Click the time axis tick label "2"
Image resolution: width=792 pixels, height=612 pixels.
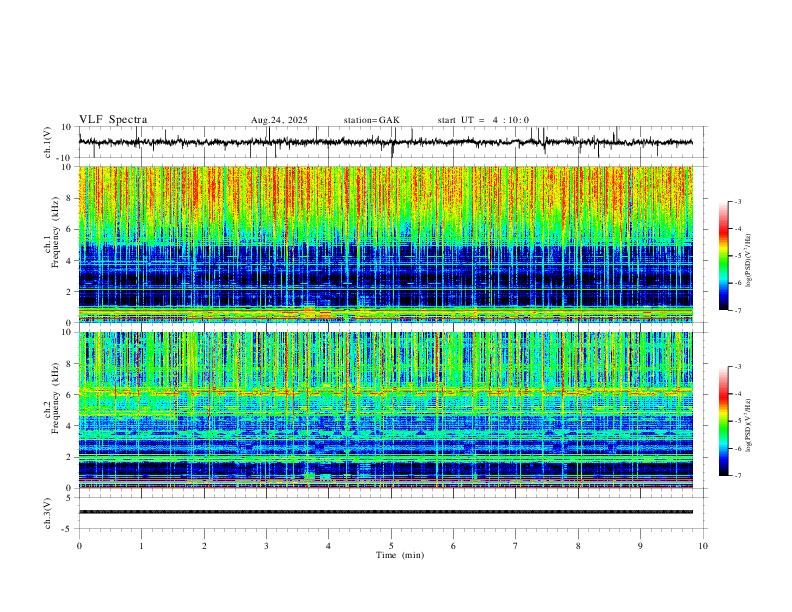[204, 546]
